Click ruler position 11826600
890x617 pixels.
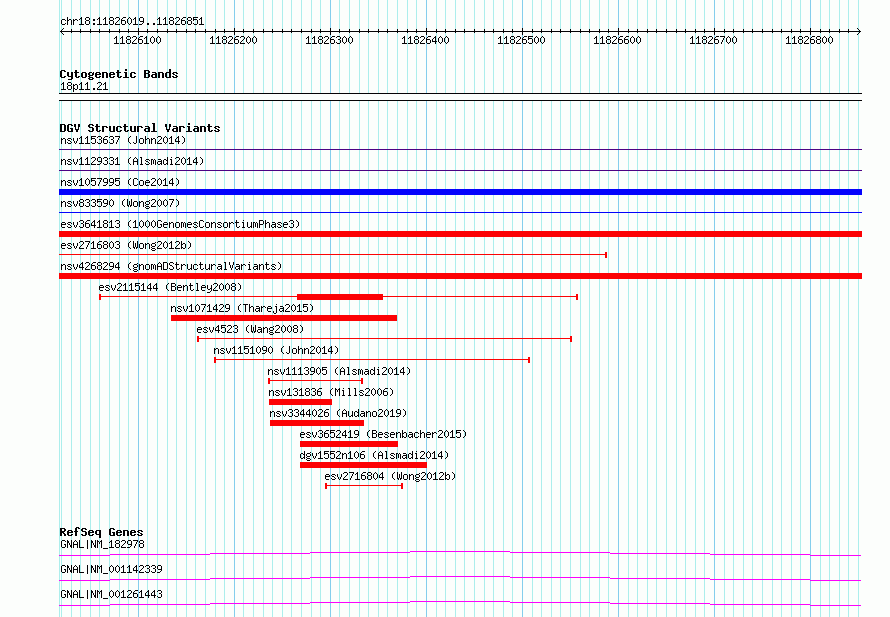(617, 40)
